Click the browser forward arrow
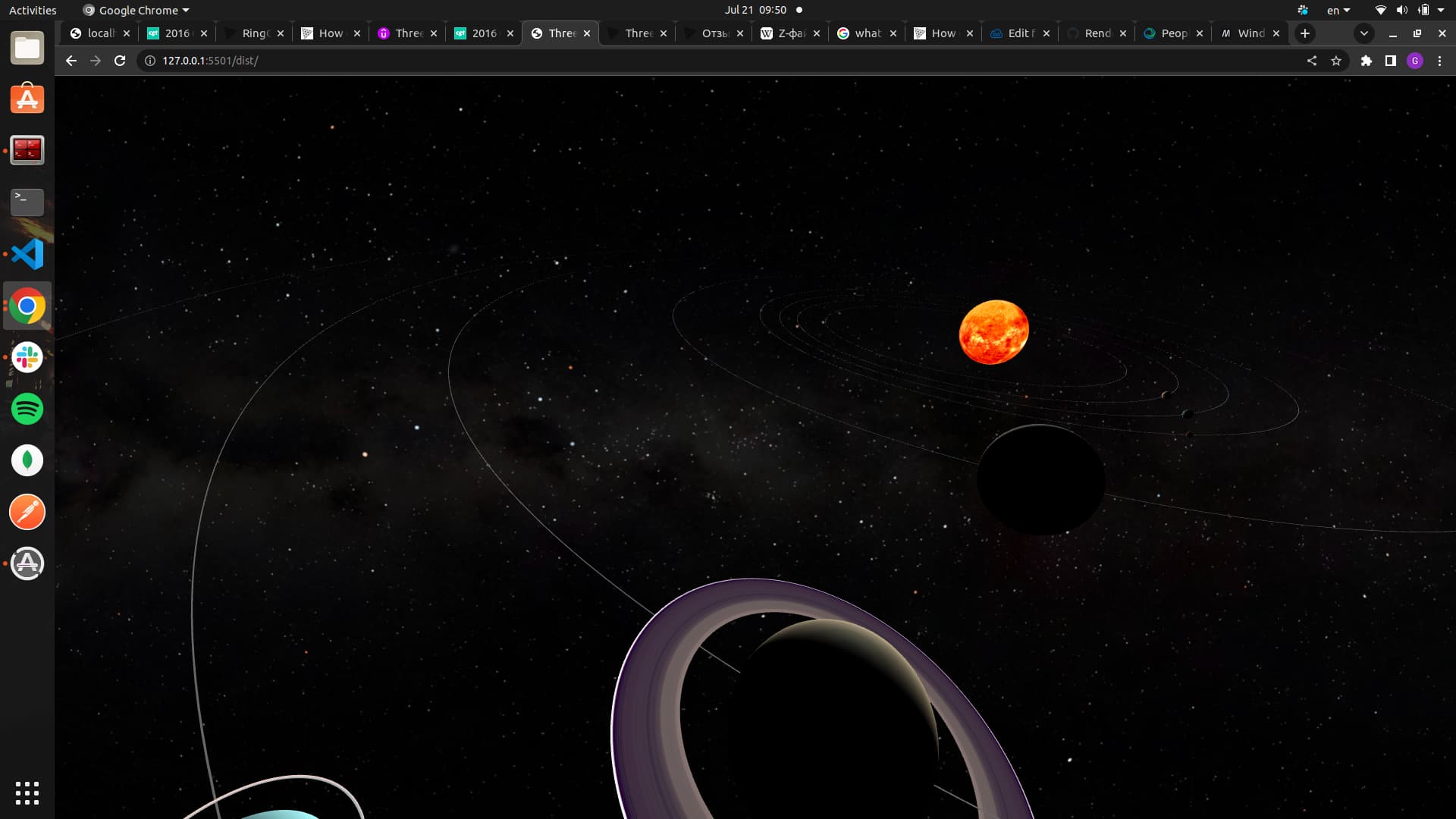This screenshot has width=1456, height=819. click(96, 61)
